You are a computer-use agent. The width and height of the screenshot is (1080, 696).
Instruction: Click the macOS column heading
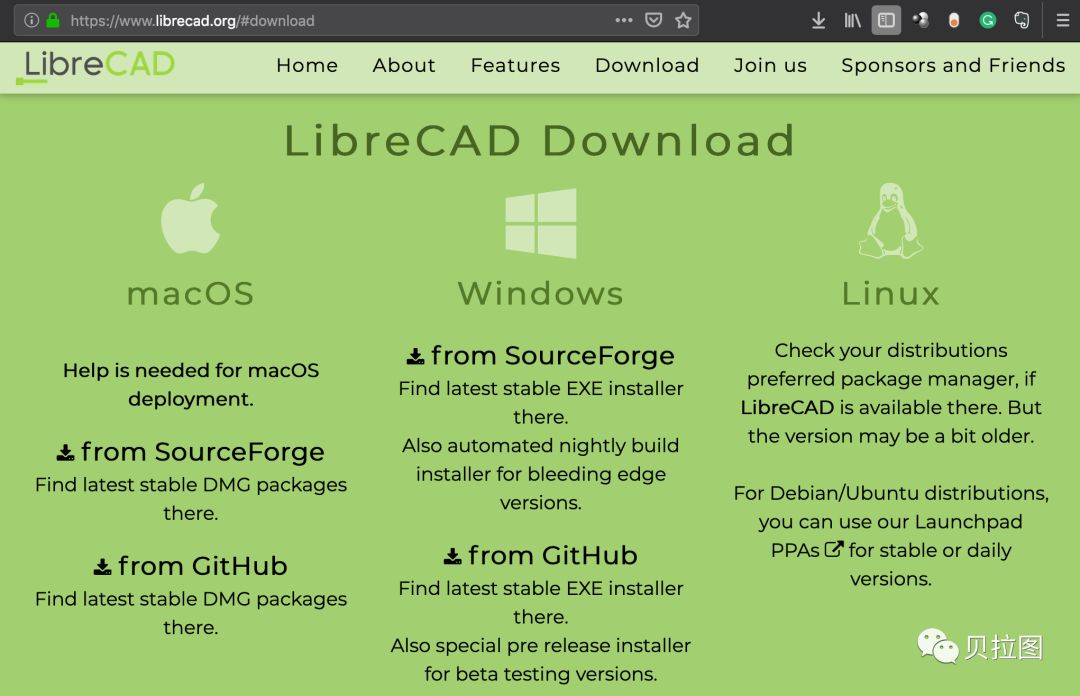click(x=191, y=294)
